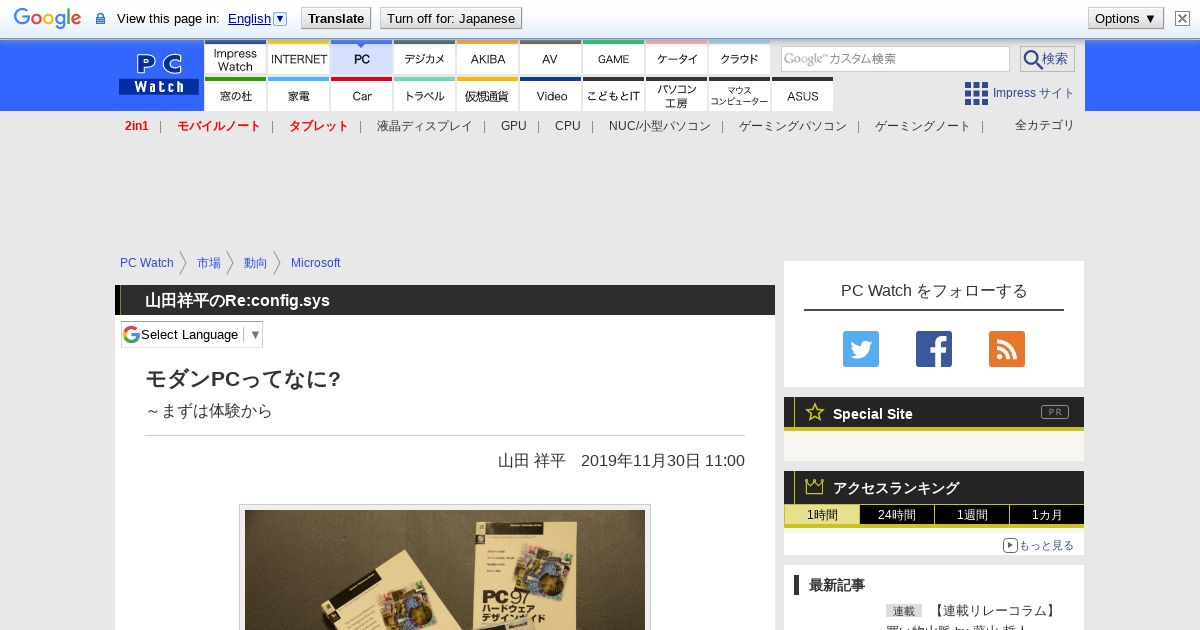This screenshot has height=630, width=1200.
Task: Open the PC Watch logo home link
Action: coord(159,74)
